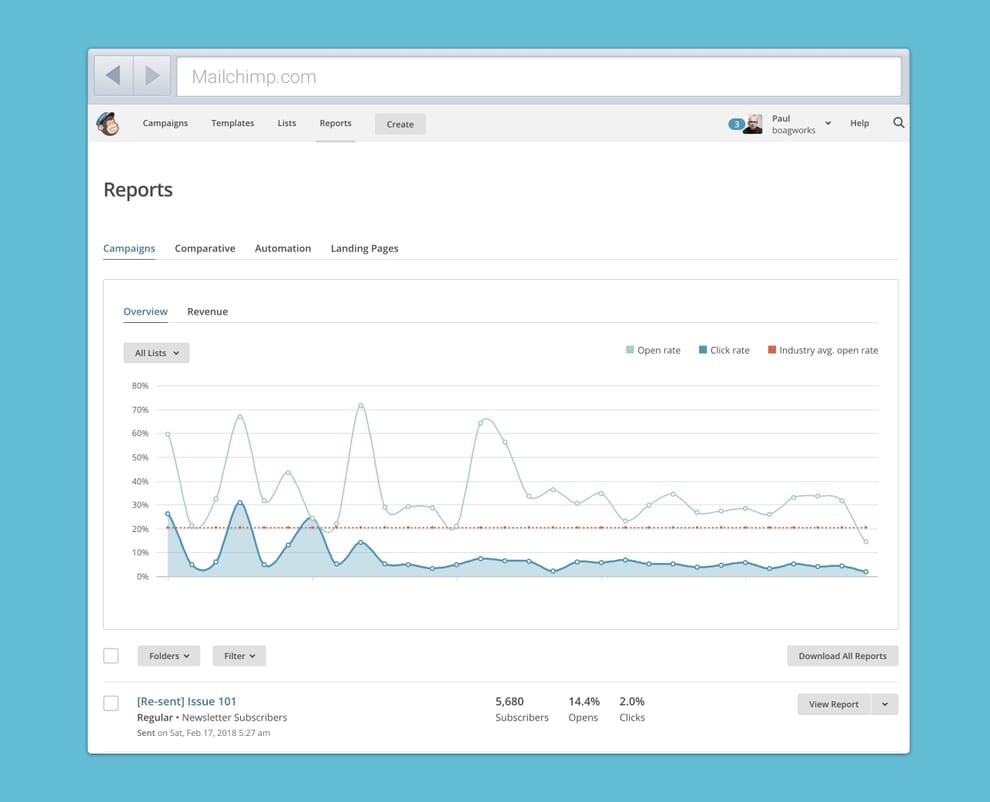Open the Campaigns menu in the top navigation
The width and height of the screenshot is (990, 802).
[x=165, y=123]
